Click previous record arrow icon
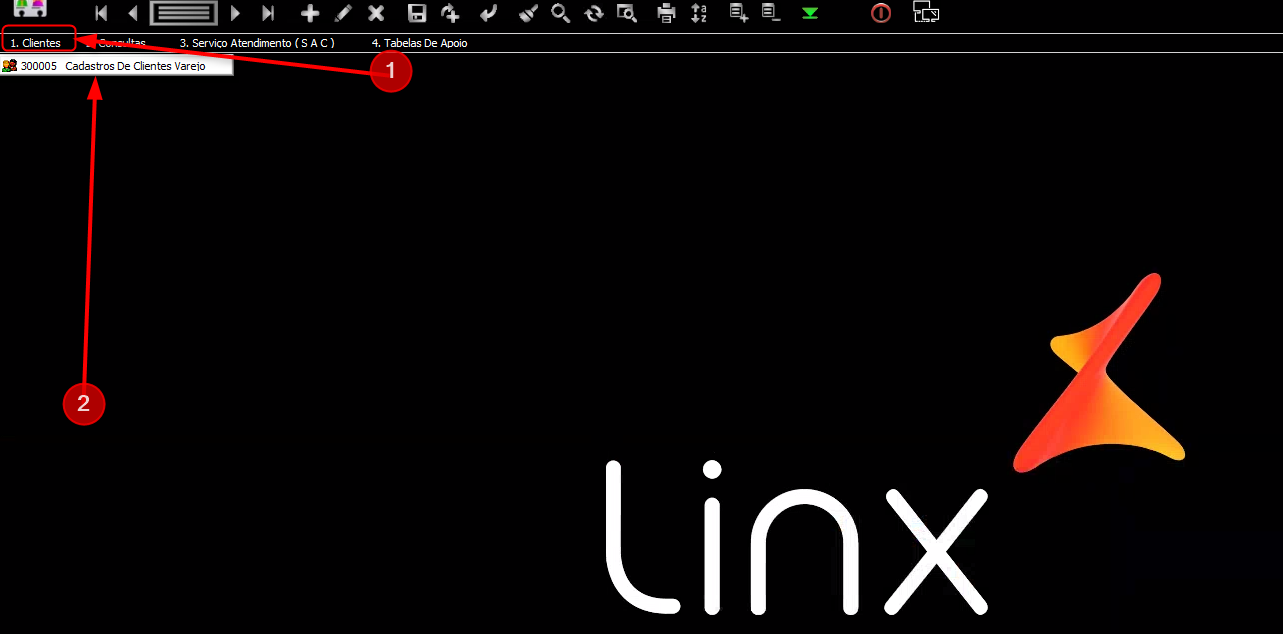The height and width of the screenshot is (634, 1283). pos(133,14)
